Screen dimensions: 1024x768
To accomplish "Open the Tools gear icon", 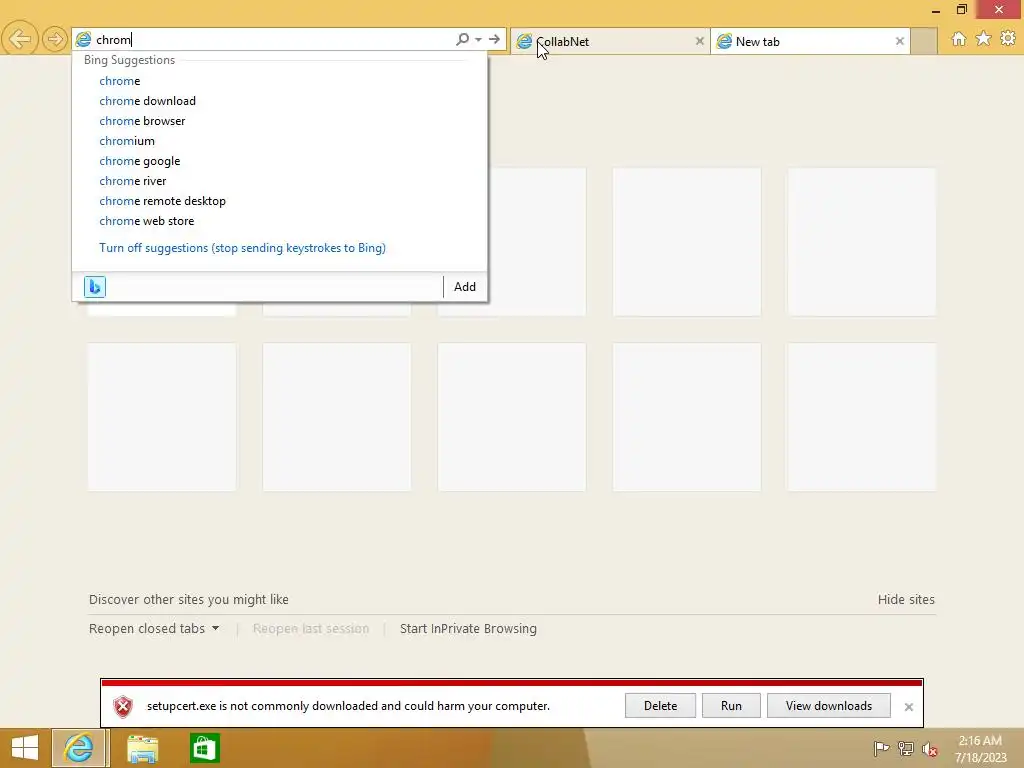I will (1008, 39).
